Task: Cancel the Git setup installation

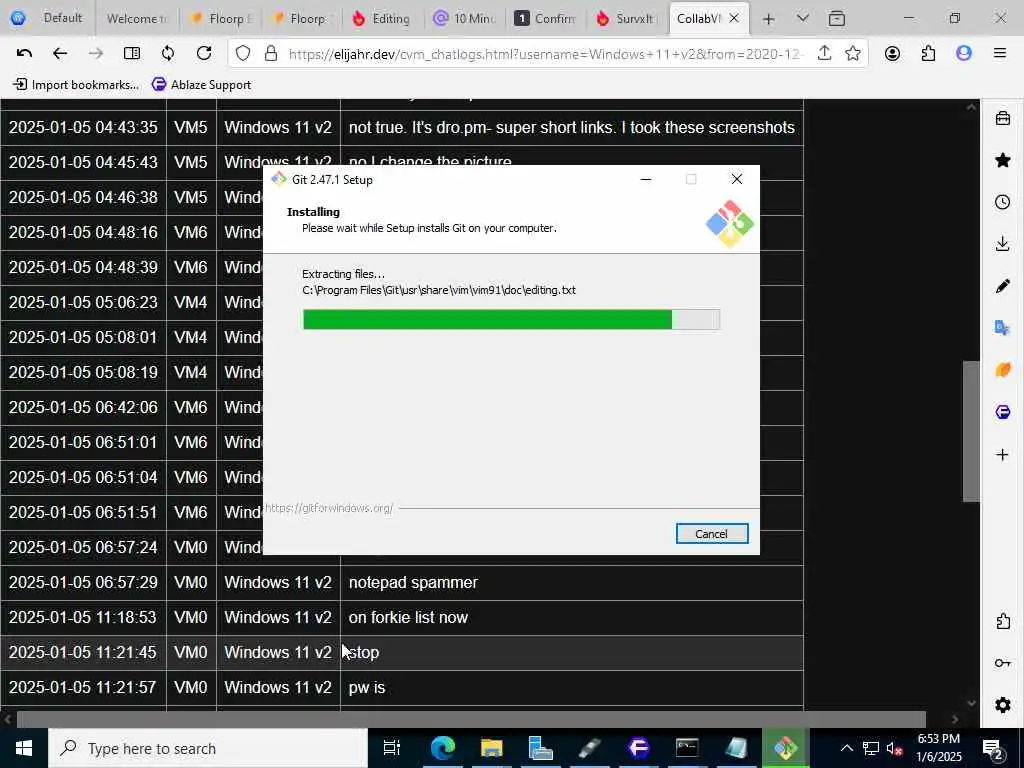Action: pyautogui.click(x=711, y=534)
